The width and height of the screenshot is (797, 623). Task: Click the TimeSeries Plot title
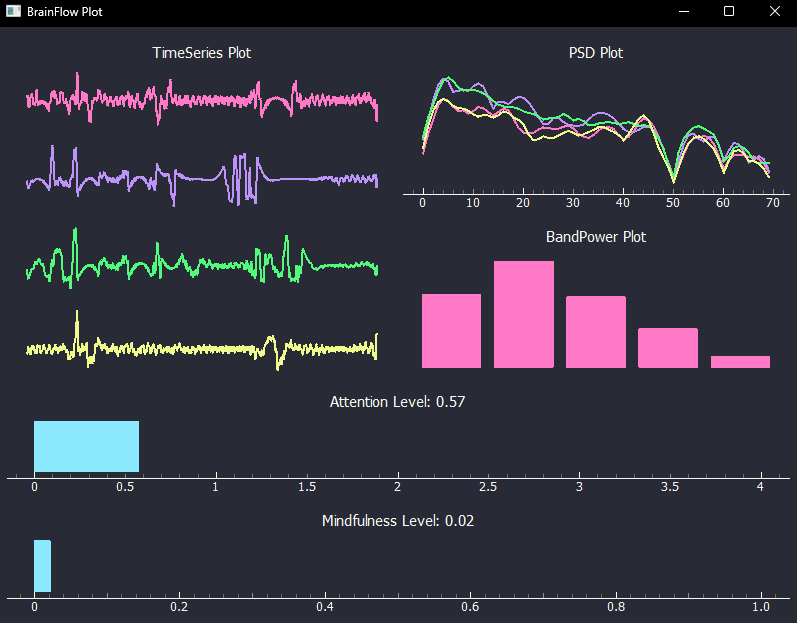tap(202, 53)
